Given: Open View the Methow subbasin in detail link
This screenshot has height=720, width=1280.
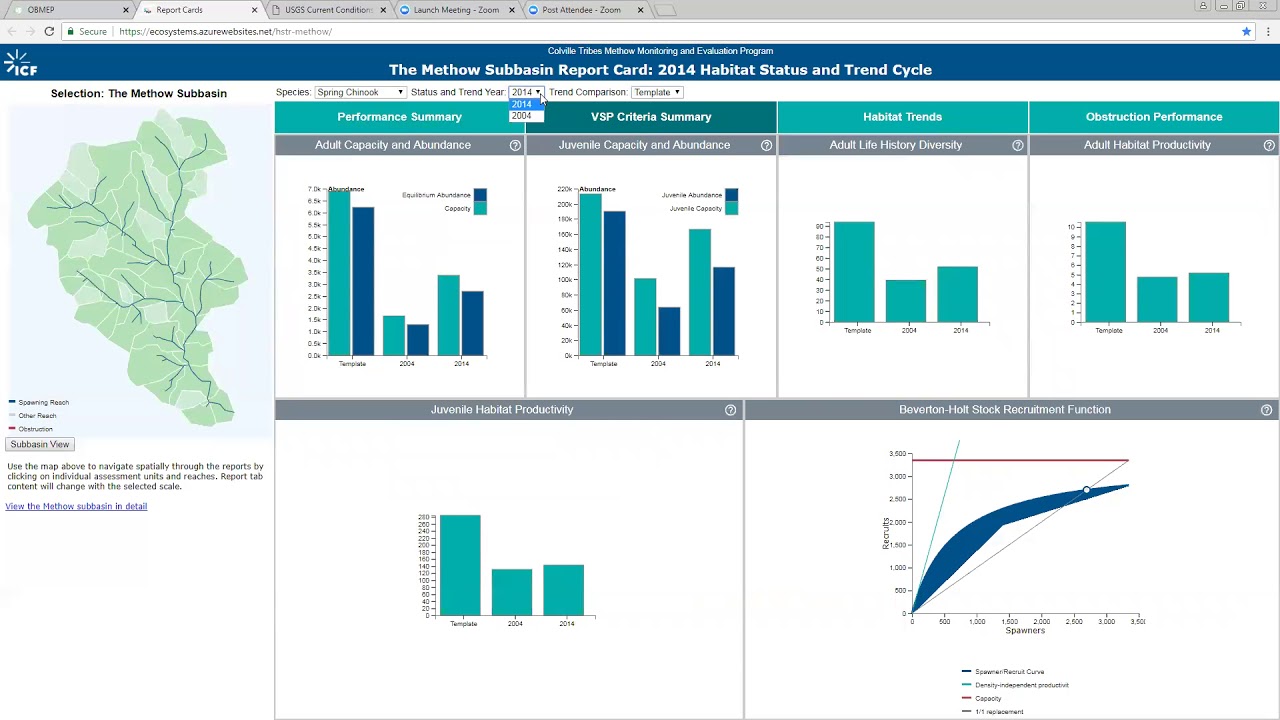Looking at the screenshot, I should coord(76,506).
